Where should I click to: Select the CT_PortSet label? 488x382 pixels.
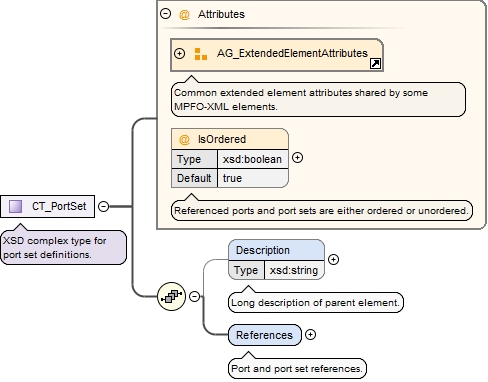59,206
